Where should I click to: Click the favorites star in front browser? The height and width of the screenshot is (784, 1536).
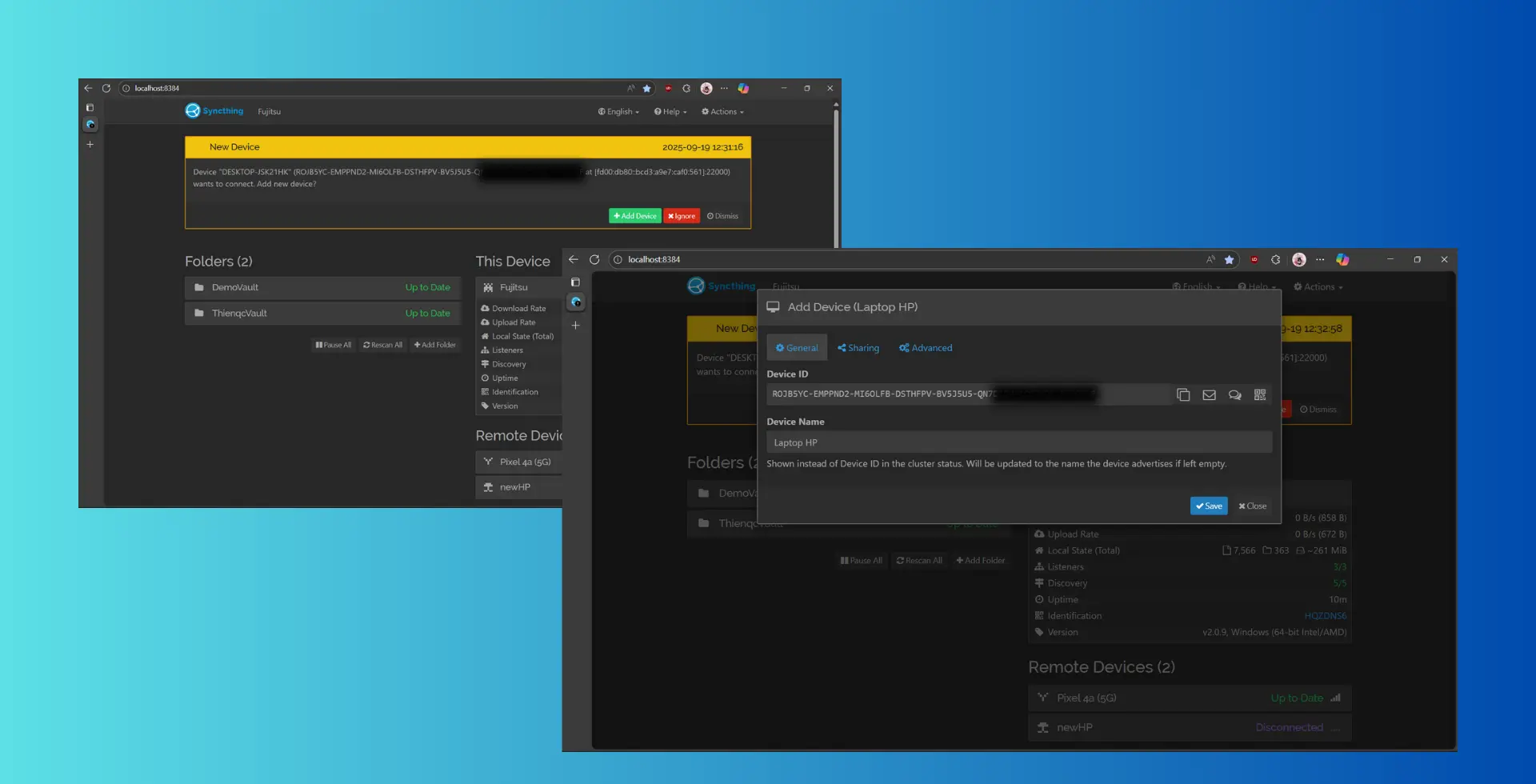(x=1229, y=260)
